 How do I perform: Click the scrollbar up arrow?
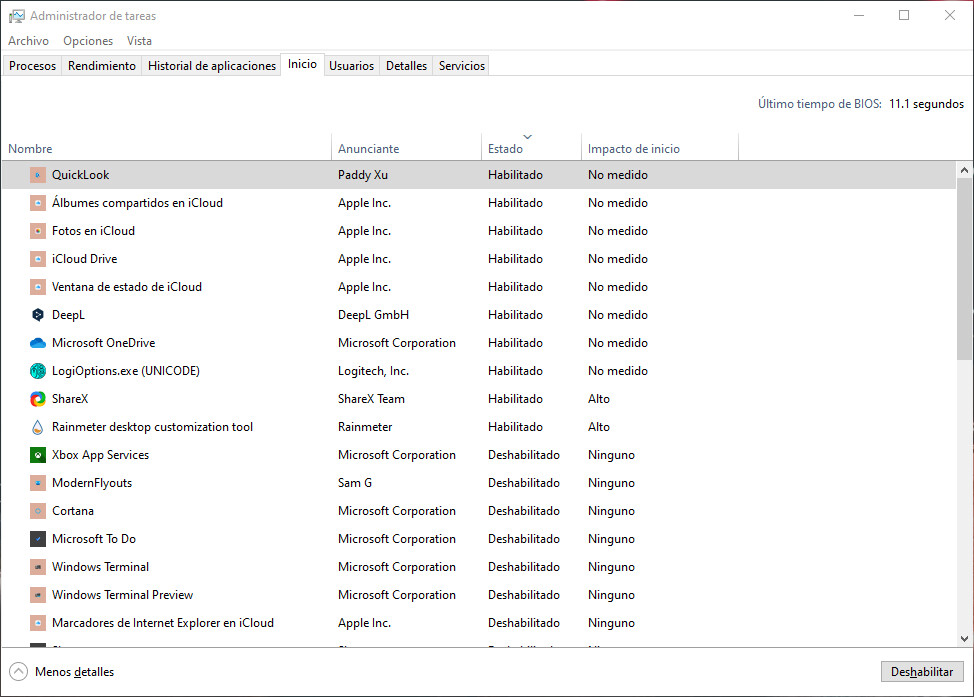964,170
